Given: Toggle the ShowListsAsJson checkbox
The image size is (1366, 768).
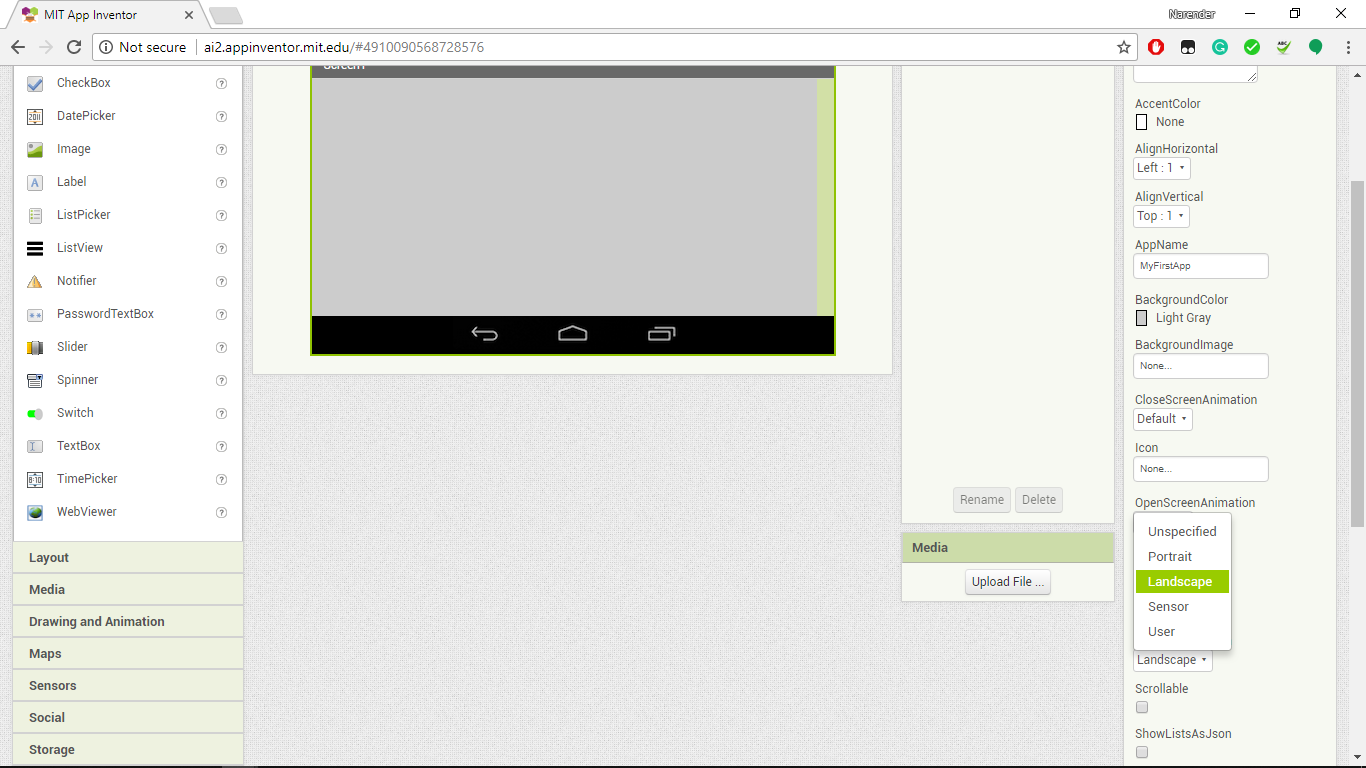Looking at the screenshot, I should pos(1142,752).
